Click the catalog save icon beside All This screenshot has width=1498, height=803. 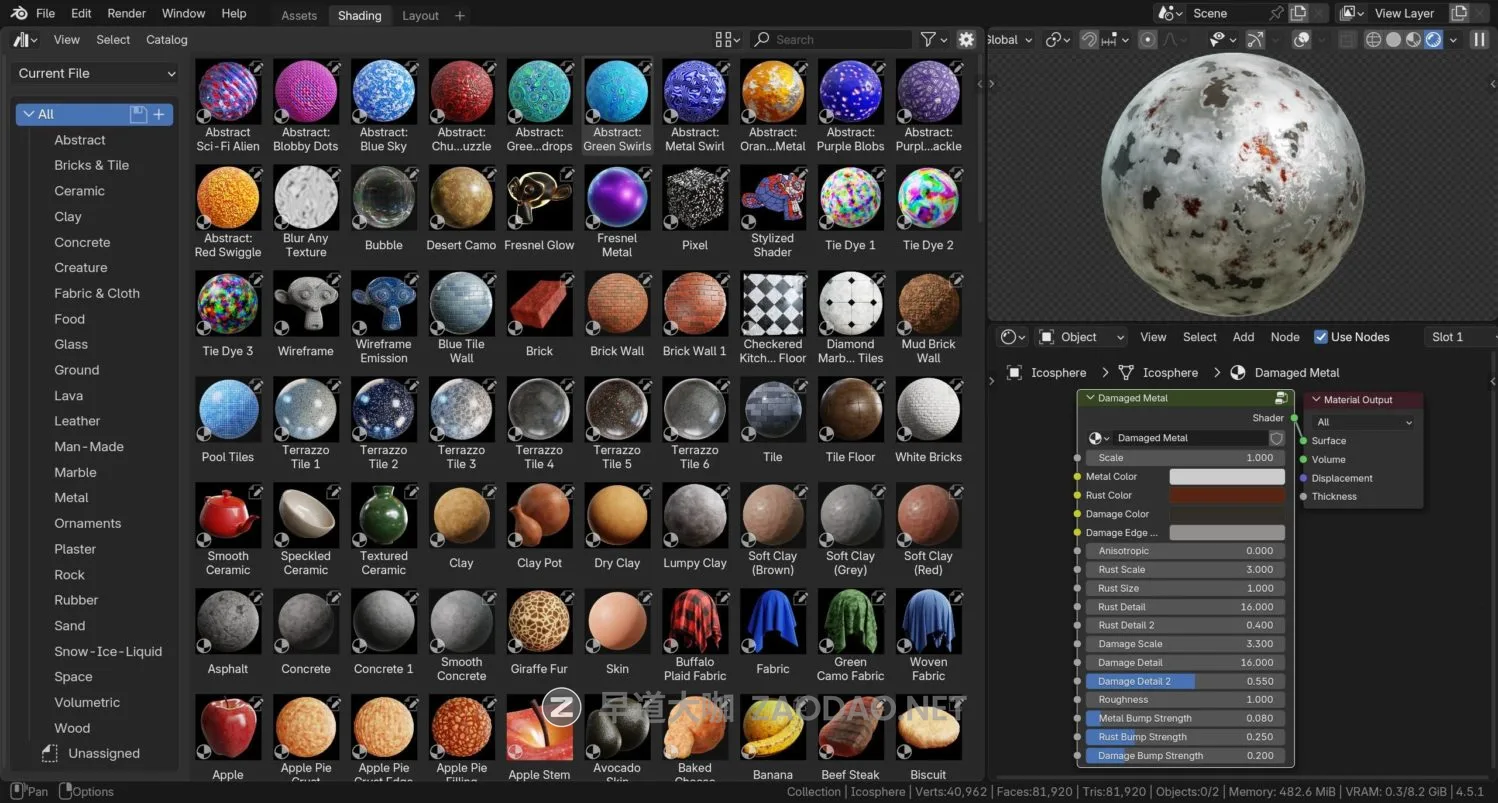pyautogui.click(x=138, y=114)
